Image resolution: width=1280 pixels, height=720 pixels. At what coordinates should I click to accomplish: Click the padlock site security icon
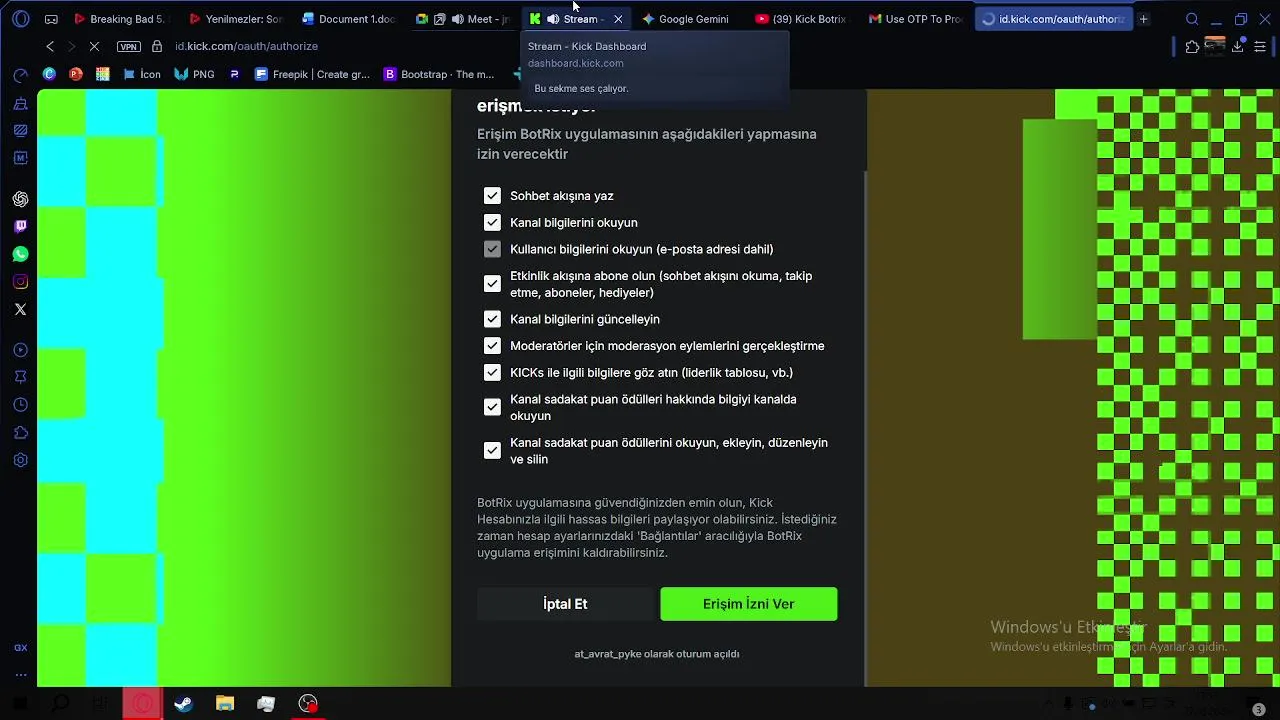pyautogui.click(x=157, y=46)
